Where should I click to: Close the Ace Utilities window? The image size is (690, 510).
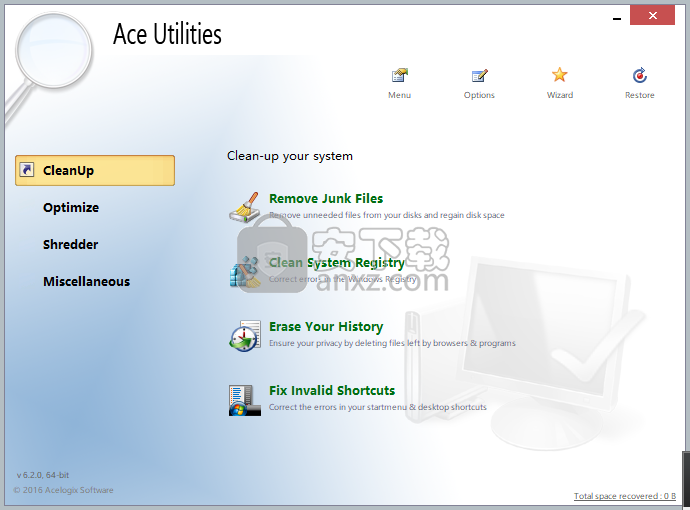pos(652,16)
